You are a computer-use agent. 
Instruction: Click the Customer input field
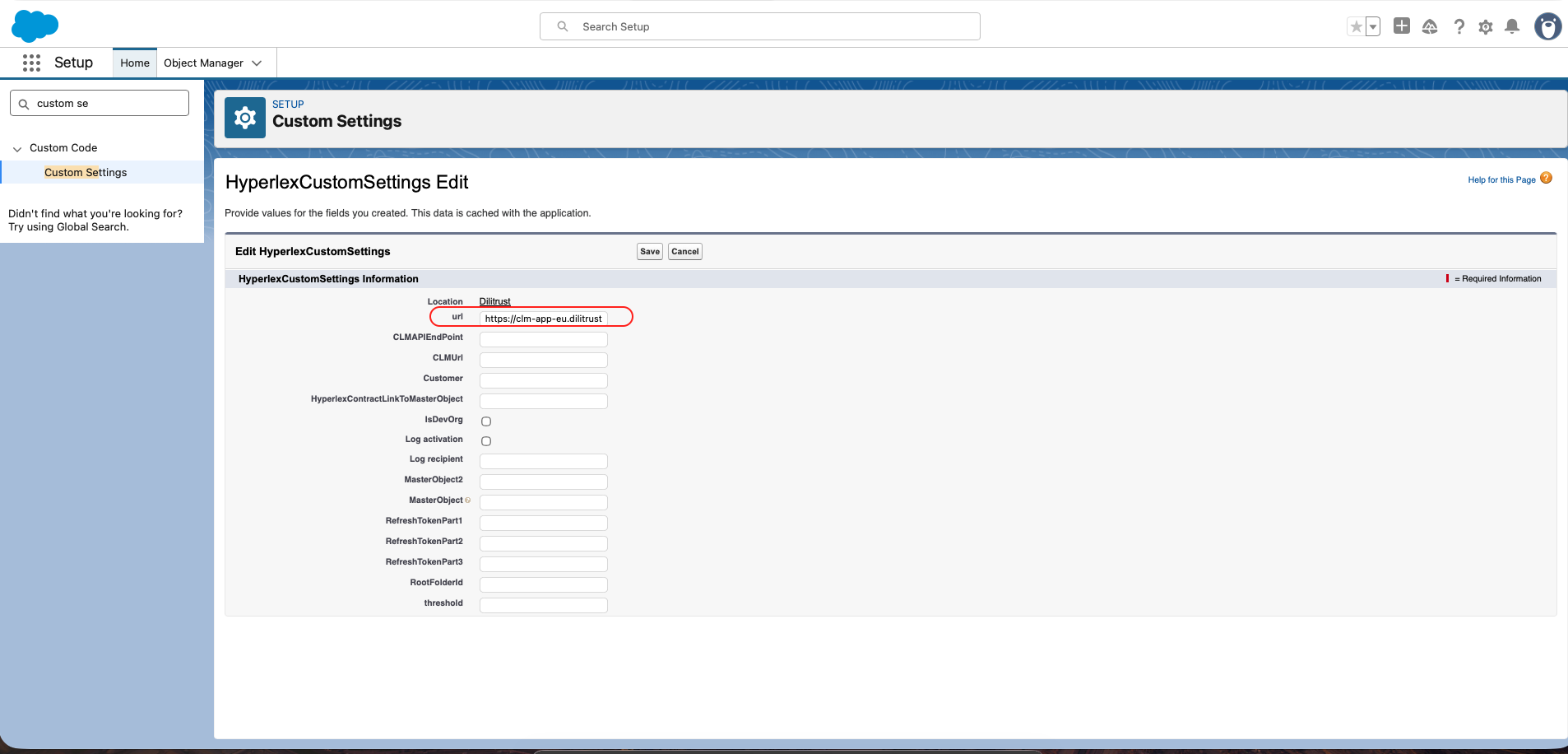(544, 380)
